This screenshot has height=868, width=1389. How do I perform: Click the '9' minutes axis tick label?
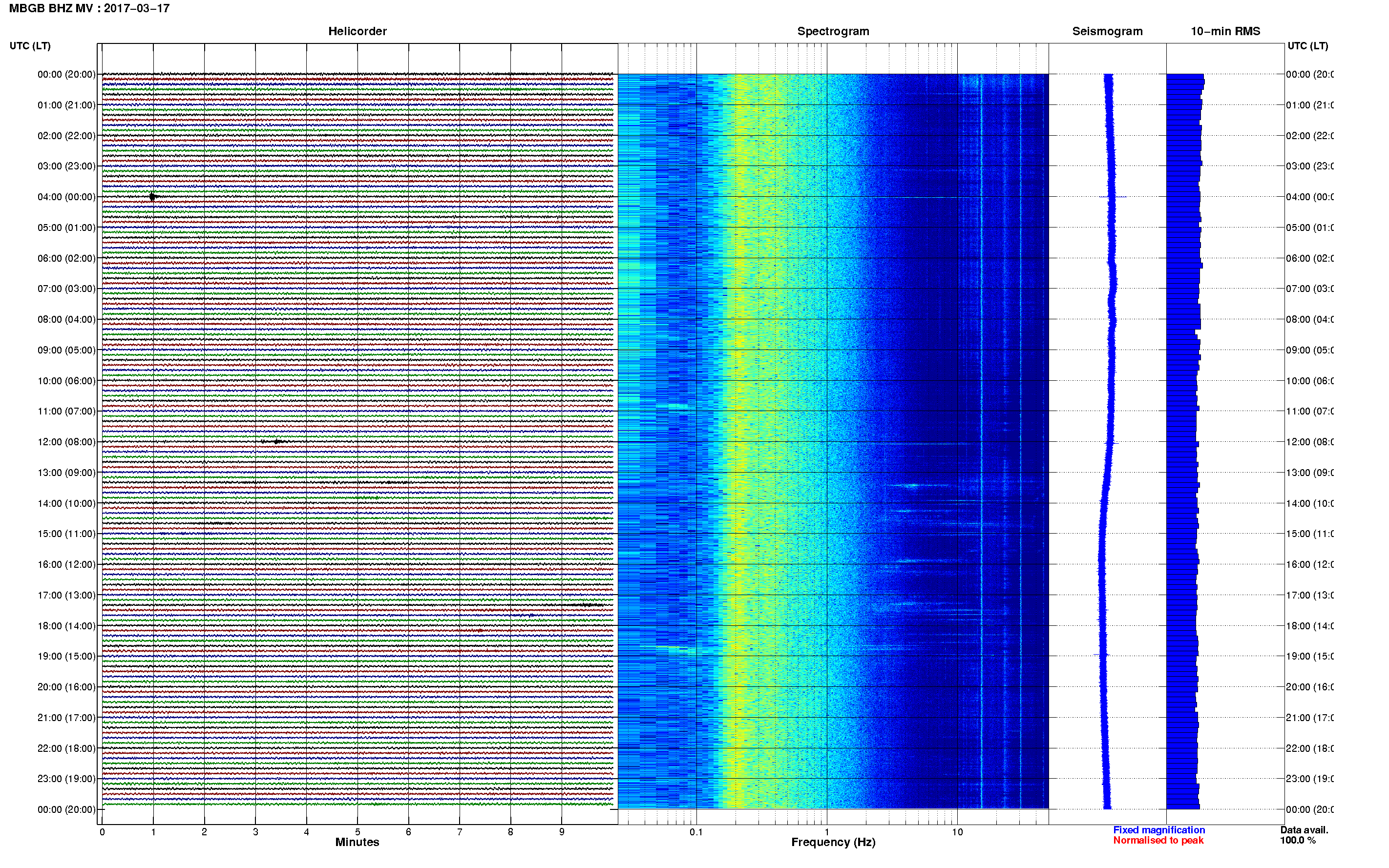(562, 832)
